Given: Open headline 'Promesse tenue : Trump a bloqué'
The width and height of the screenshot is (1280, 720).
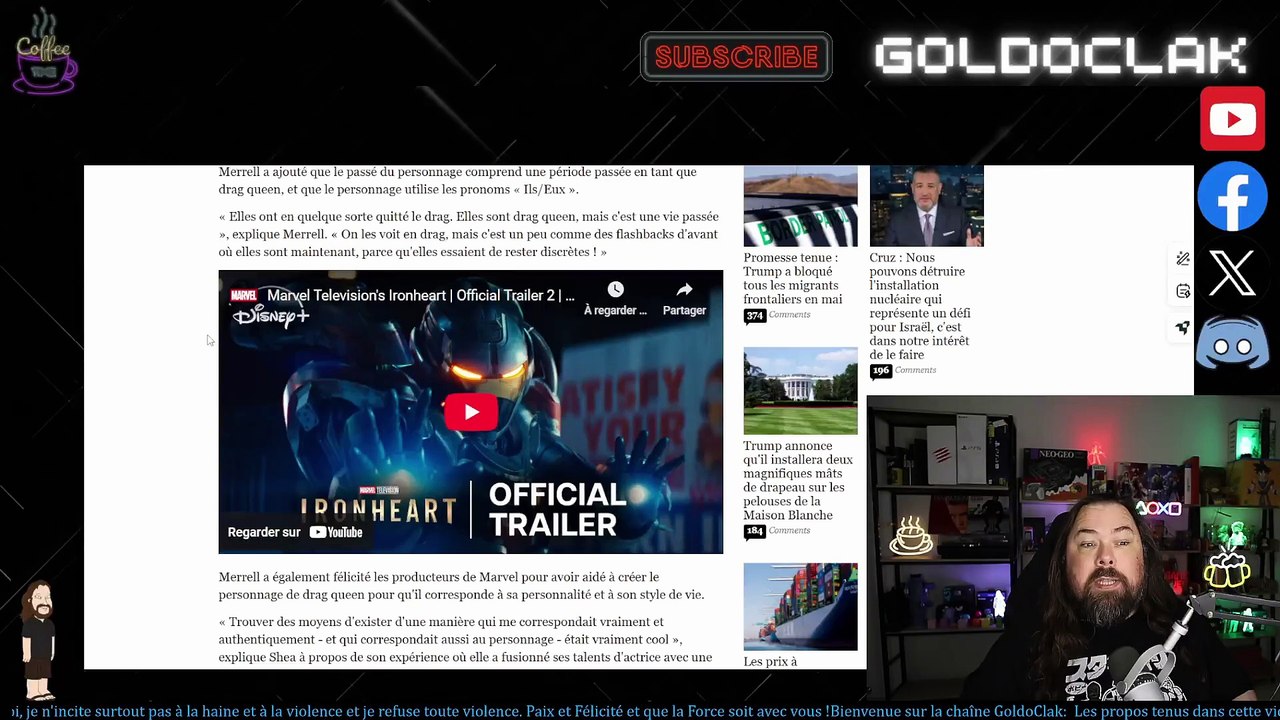Looking at the screenshot, I should (x=795, y=278).
